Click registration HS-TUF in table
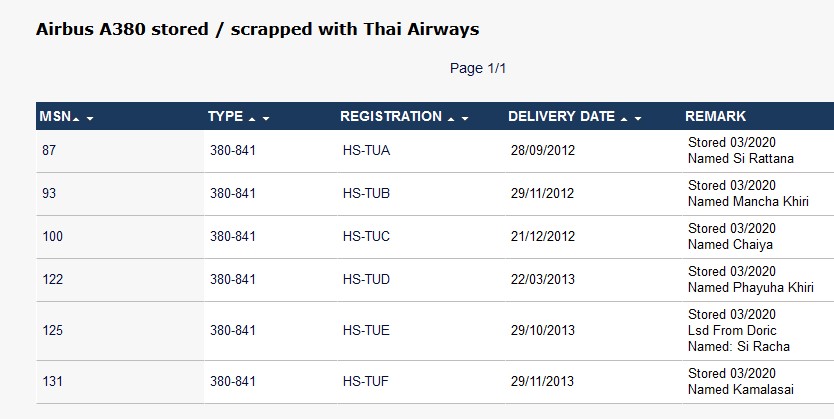834x419 pixels. [x=366, y=382]
